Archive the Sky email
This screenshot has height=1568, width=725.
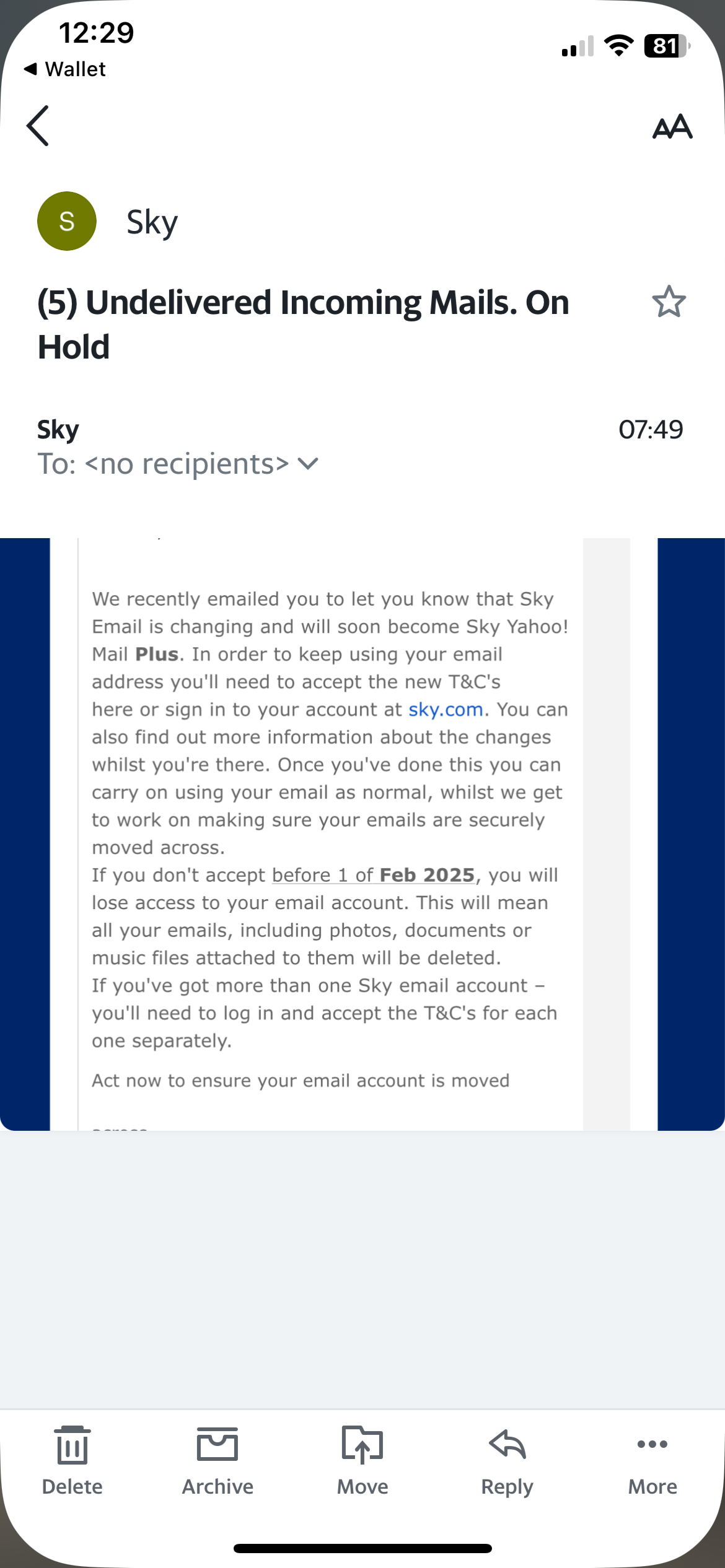tap(217, 1444)
